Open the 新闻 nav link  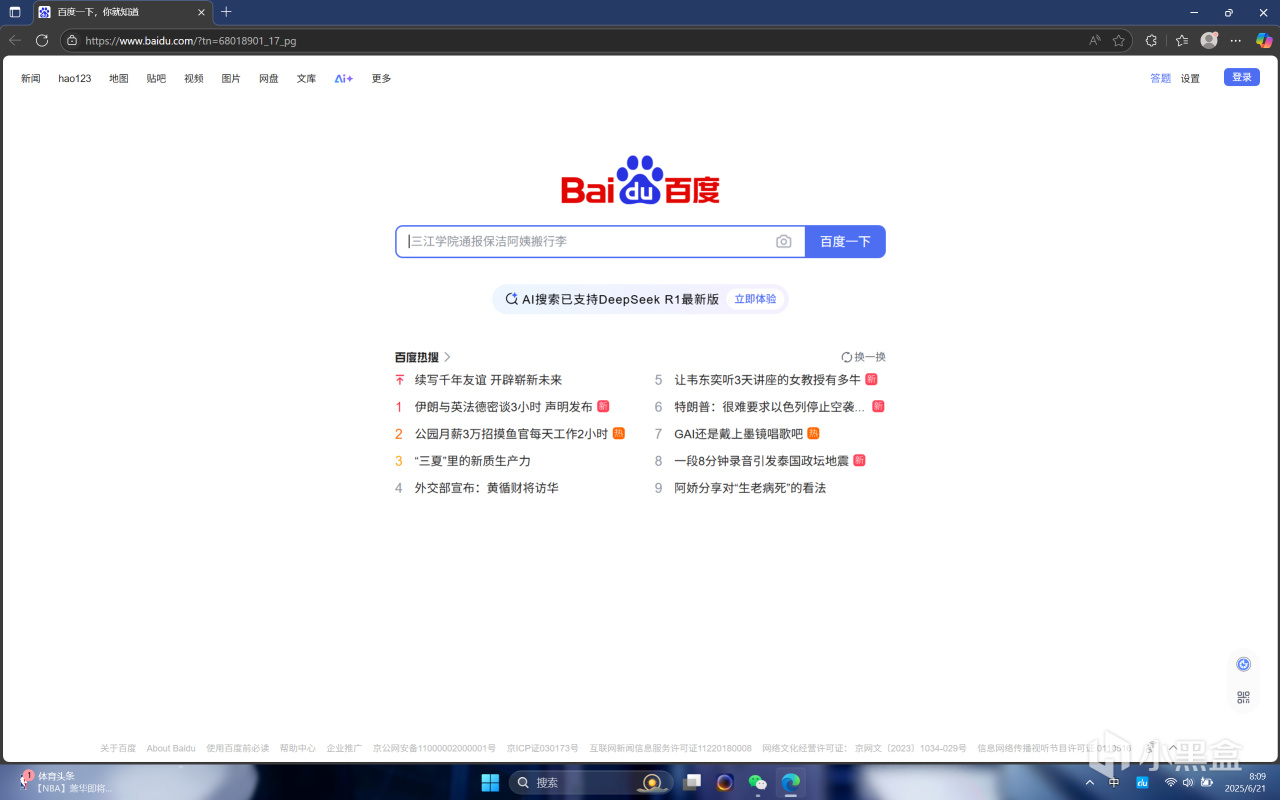point(31,78)
